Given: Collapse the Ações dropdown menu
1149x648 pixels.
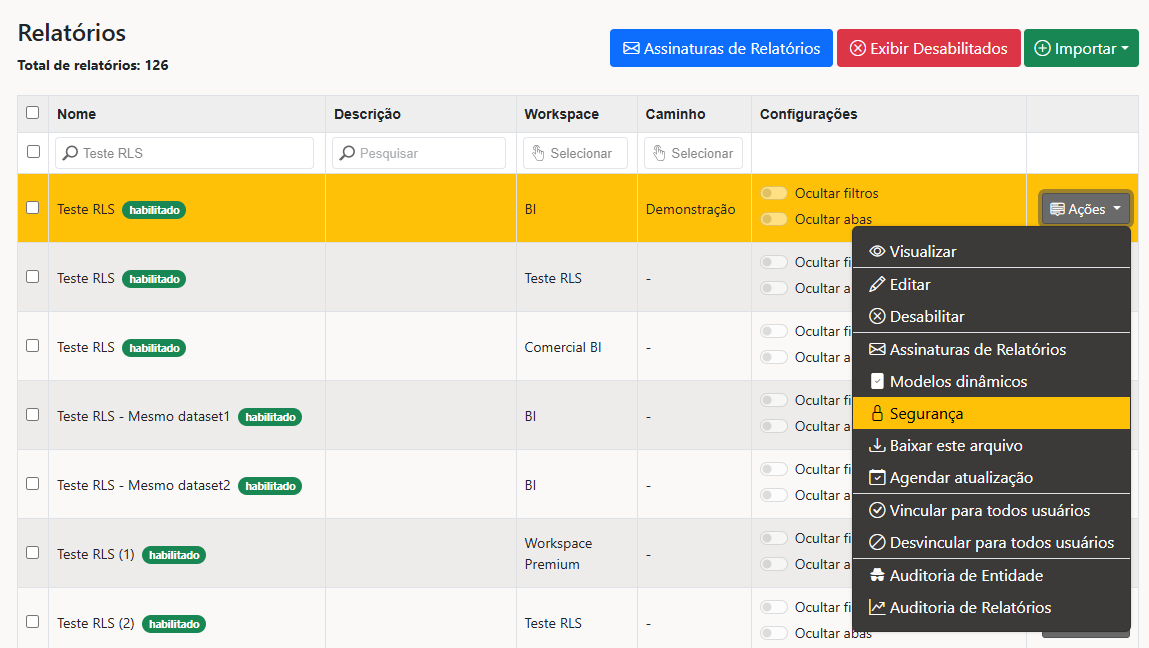Looking at the screenshot, I should pyautogui.click(x=1085, y=209).
